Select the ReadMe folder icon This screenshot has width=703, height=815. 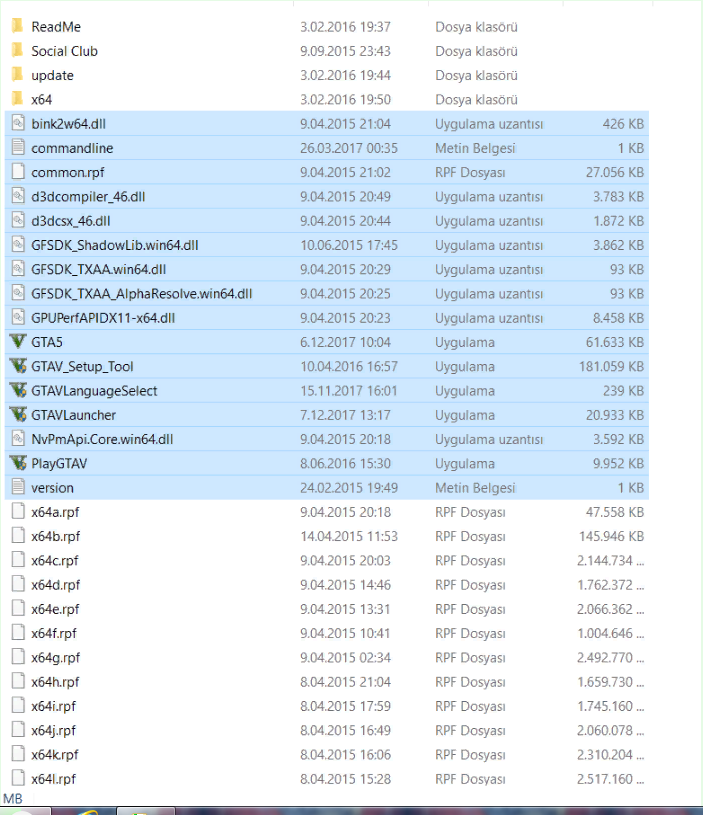pos(18,26)
